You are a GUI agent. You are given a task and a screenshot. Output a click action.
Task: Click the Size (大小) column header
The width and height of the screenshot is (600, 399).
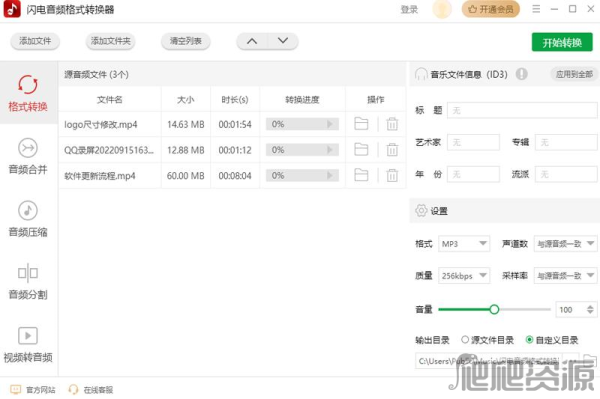pos(186,99)
